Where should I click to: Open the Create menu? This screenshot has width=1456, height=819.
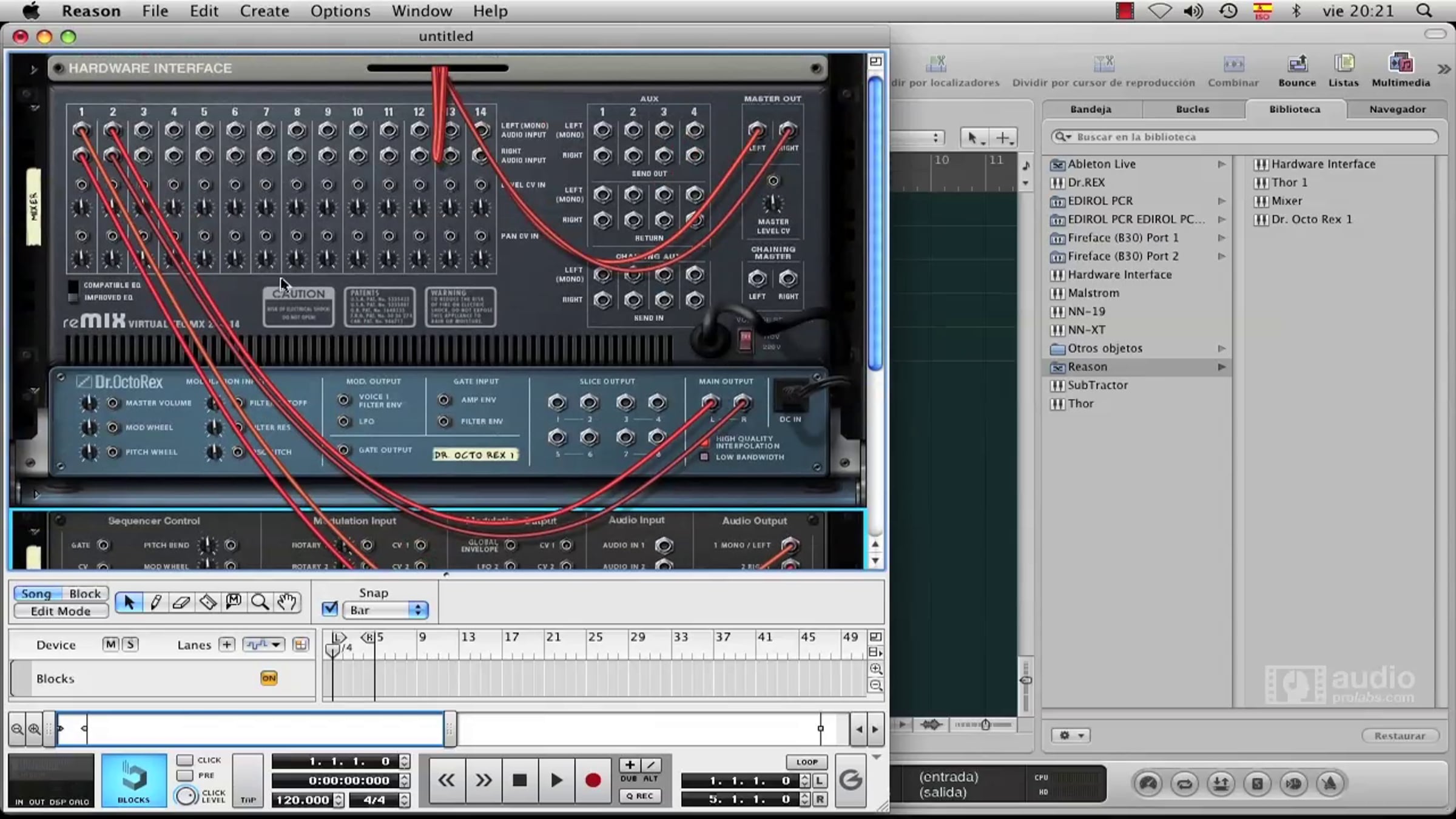pos(264,11)
